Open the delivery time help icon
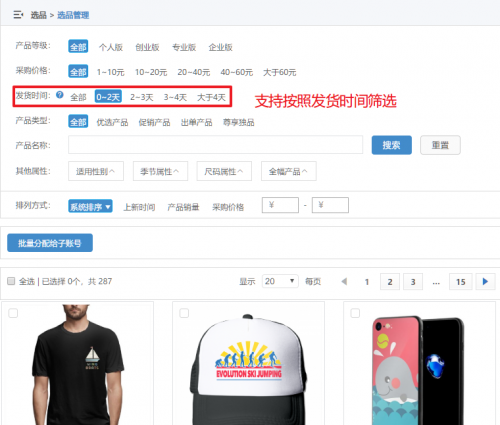500x425 pixels. tap(60, 95)
